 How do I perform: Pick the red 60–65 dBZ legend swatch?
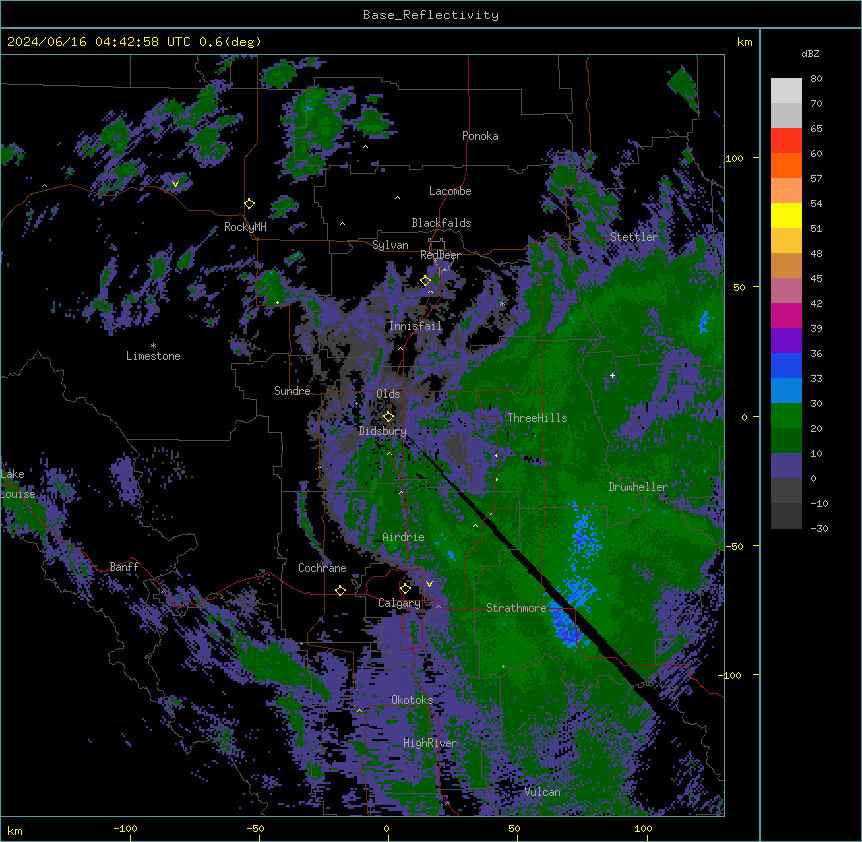coord(786,141)
